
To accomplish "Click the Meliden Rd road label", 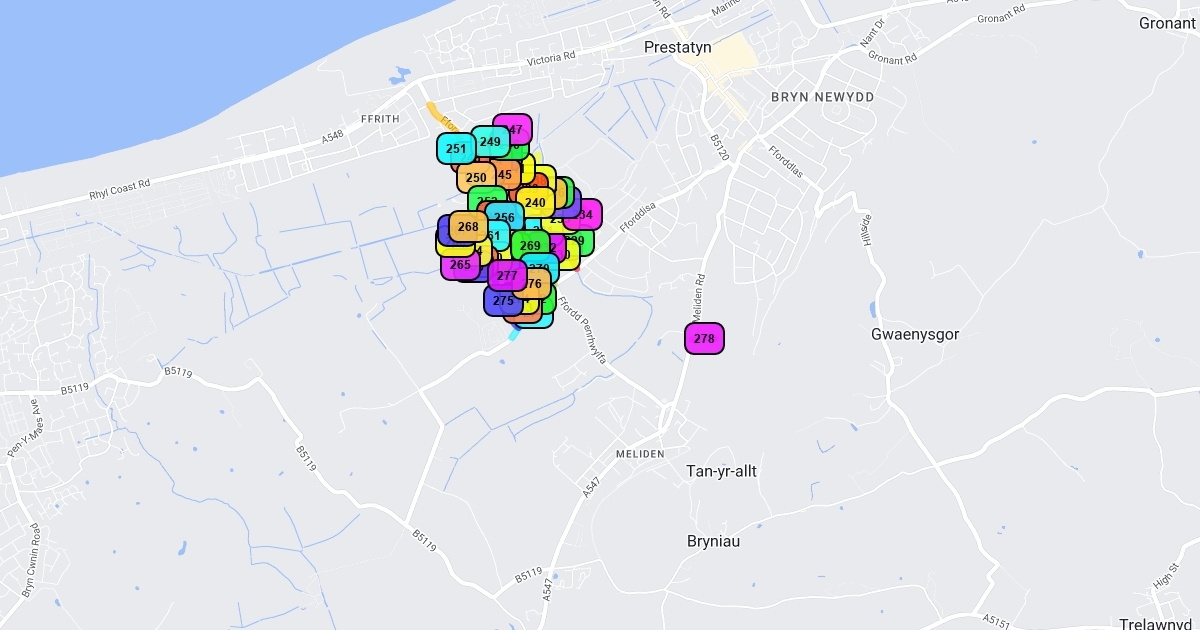I will (700, 296).
